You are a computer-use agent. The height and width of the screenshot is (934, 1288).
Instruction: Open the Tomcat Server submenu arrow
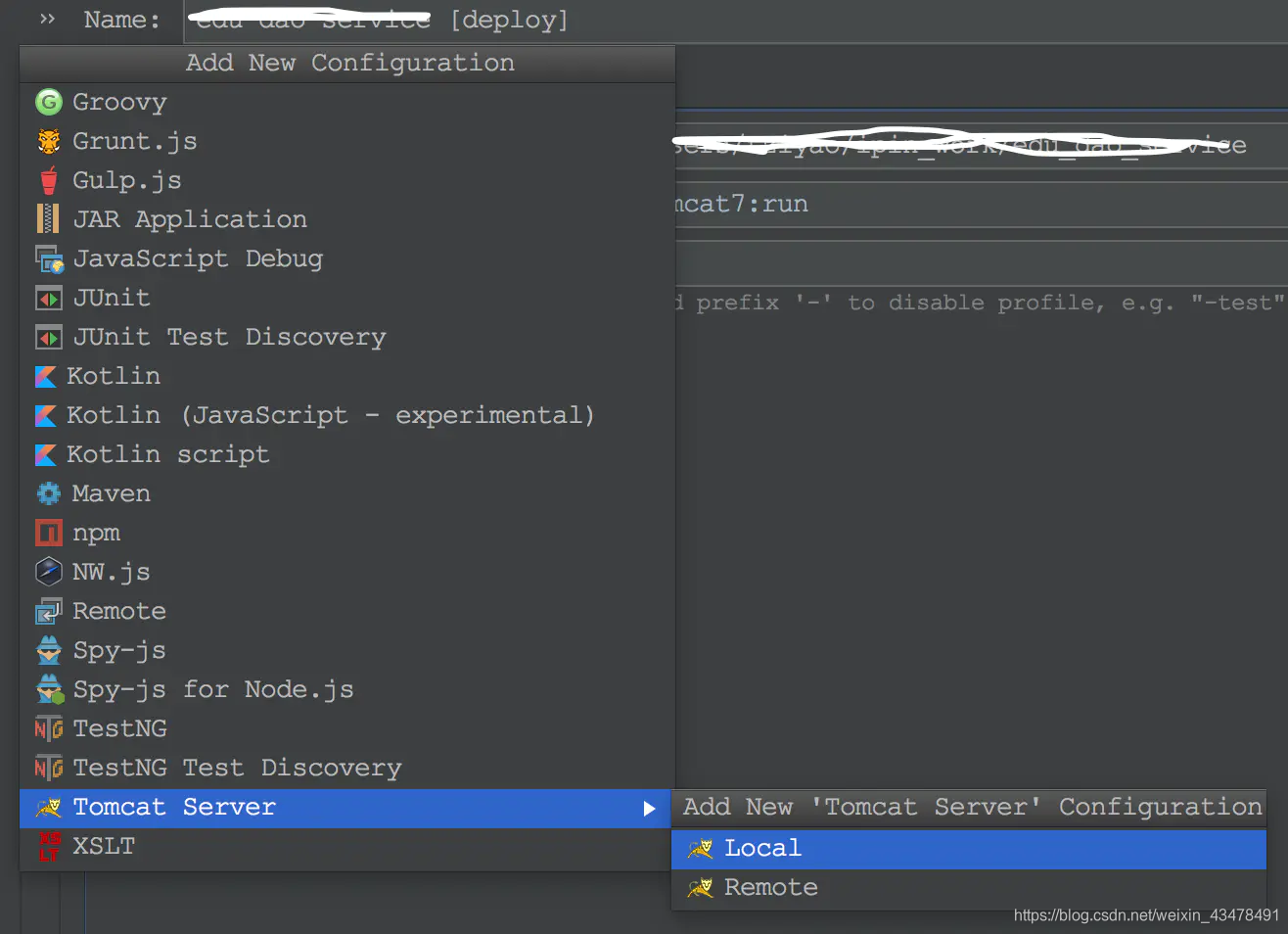(x=648, y=809)
